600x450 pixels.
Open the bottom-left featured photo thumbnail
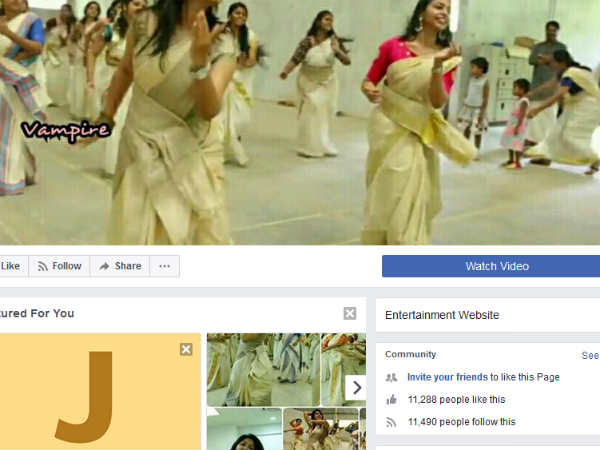tap(243, 429)
